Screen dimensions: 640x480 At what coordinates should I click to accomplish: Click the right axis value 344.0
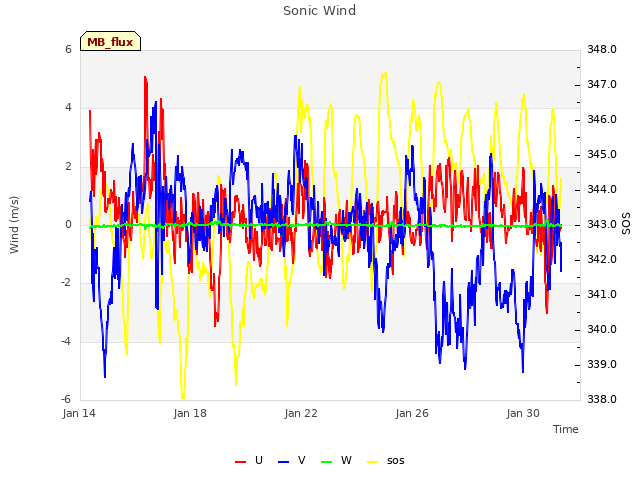(x=602, y=190)
